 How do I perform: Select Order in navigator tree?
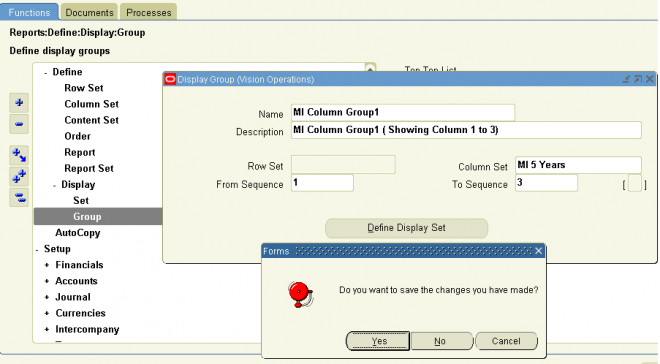tap(77, 136)
